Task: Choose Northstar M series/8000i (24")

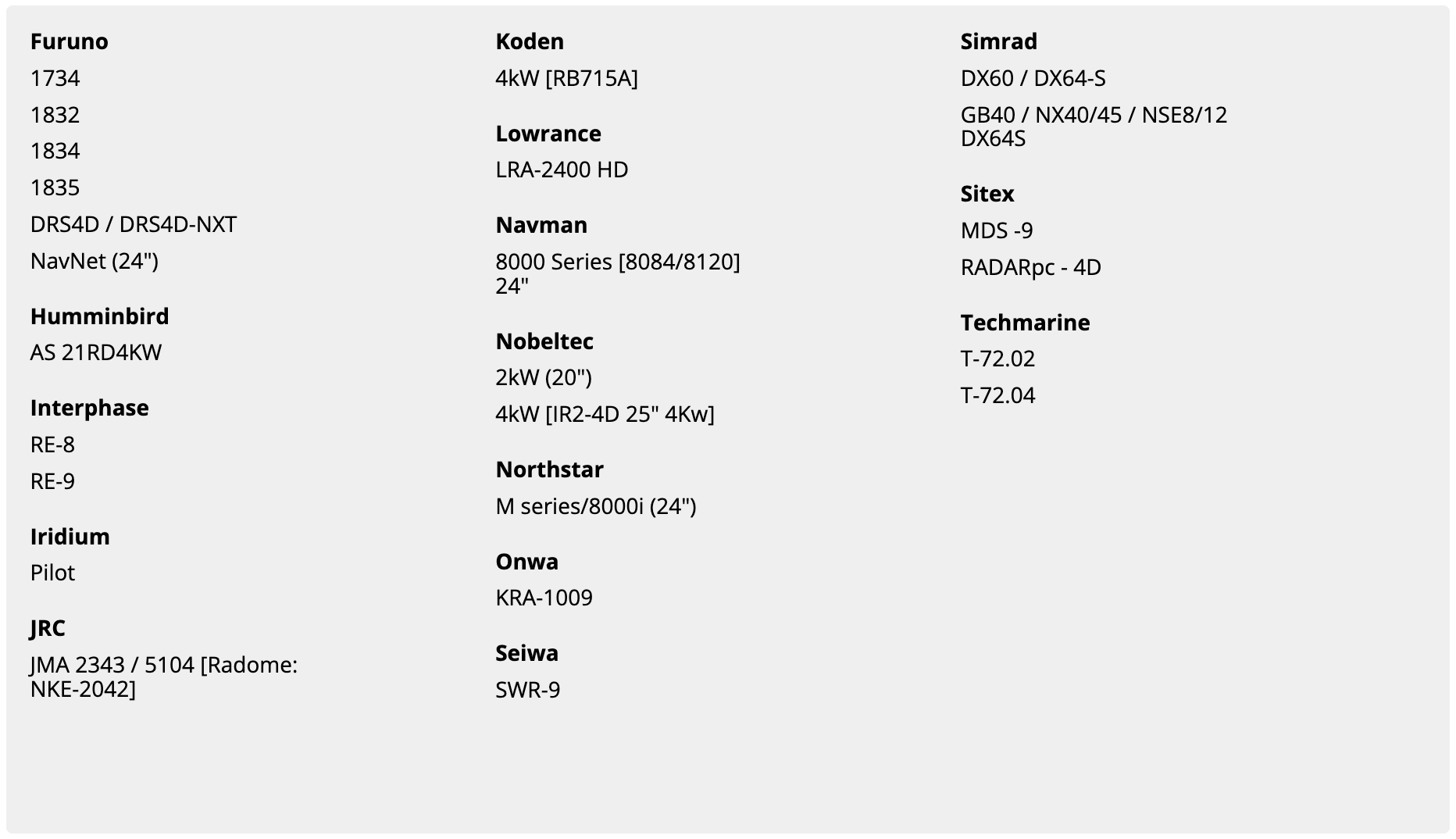Action: pyautogui.click(x=595, y=506)
